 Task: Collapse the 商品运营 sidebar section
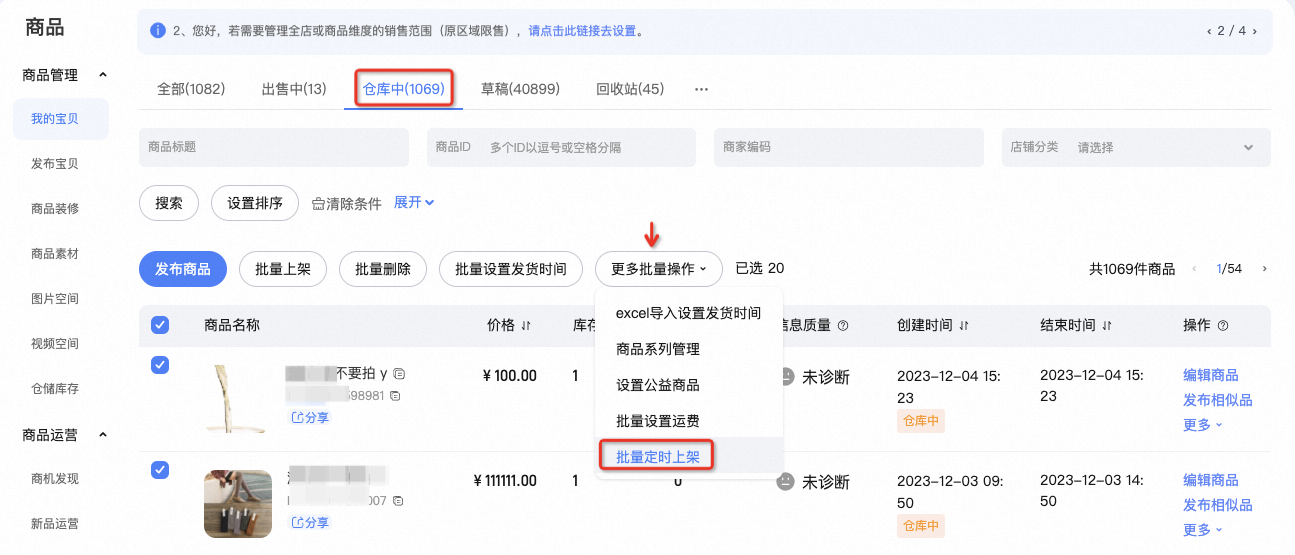click(x=102, y=434)
